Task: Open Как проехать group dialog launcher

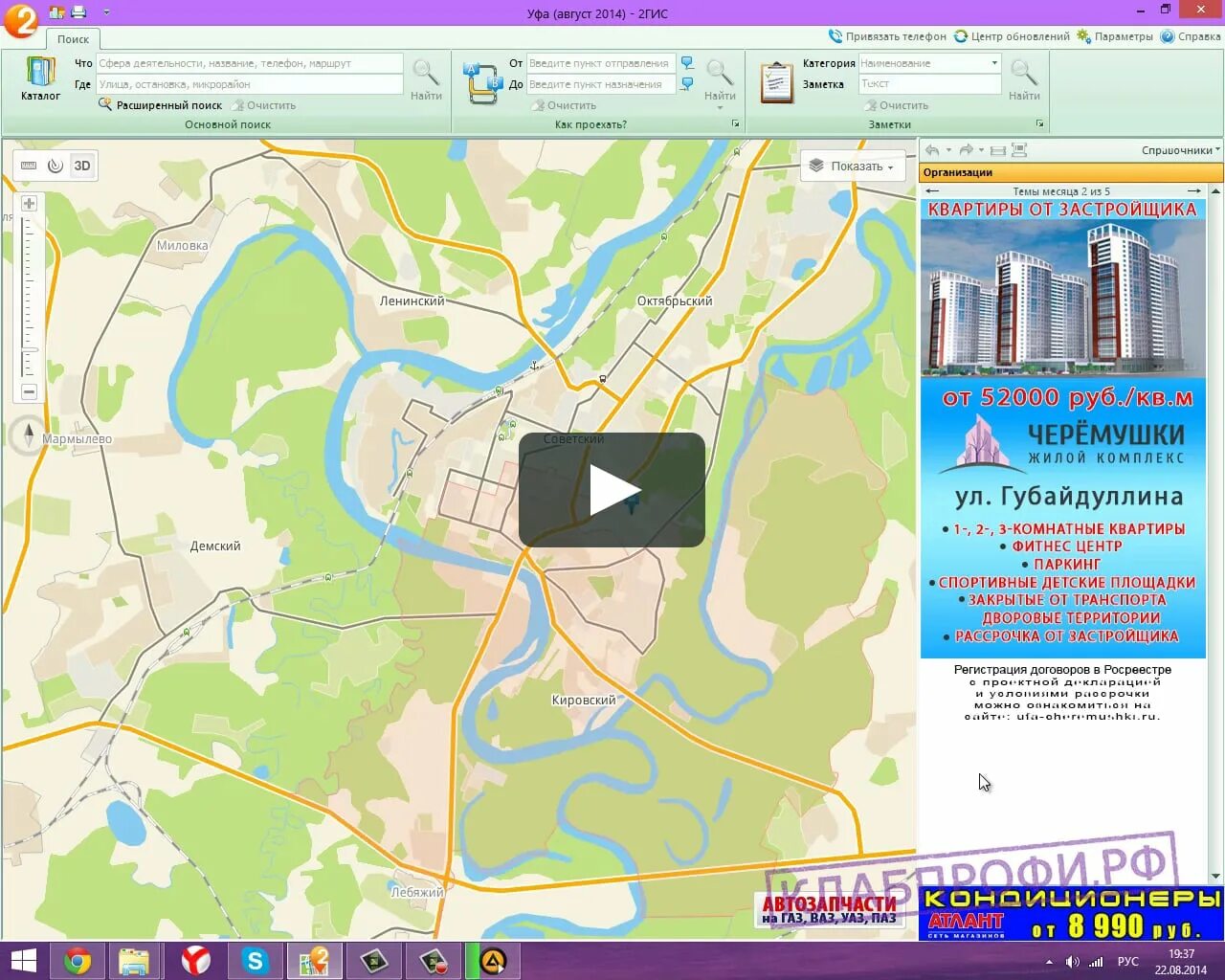Action: [736, 124]
